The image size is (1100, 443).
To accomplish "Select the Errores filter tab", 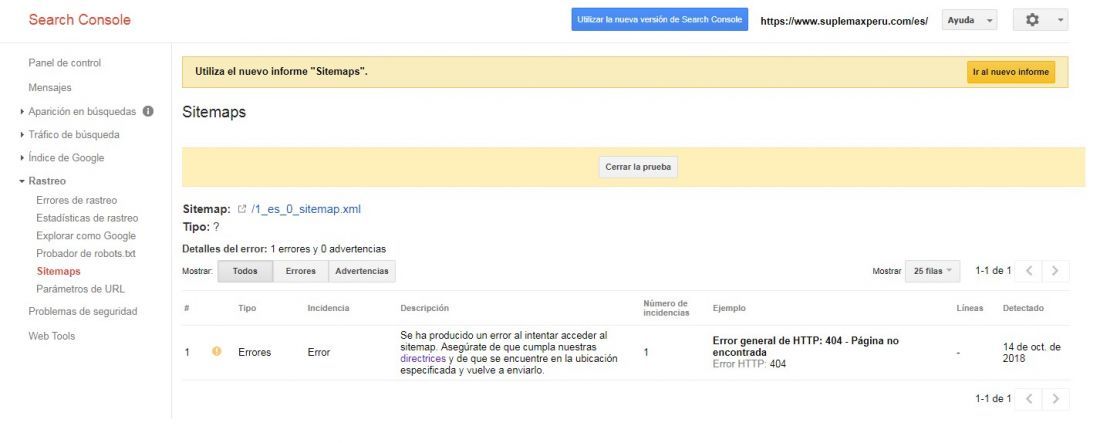I will 300,271.
